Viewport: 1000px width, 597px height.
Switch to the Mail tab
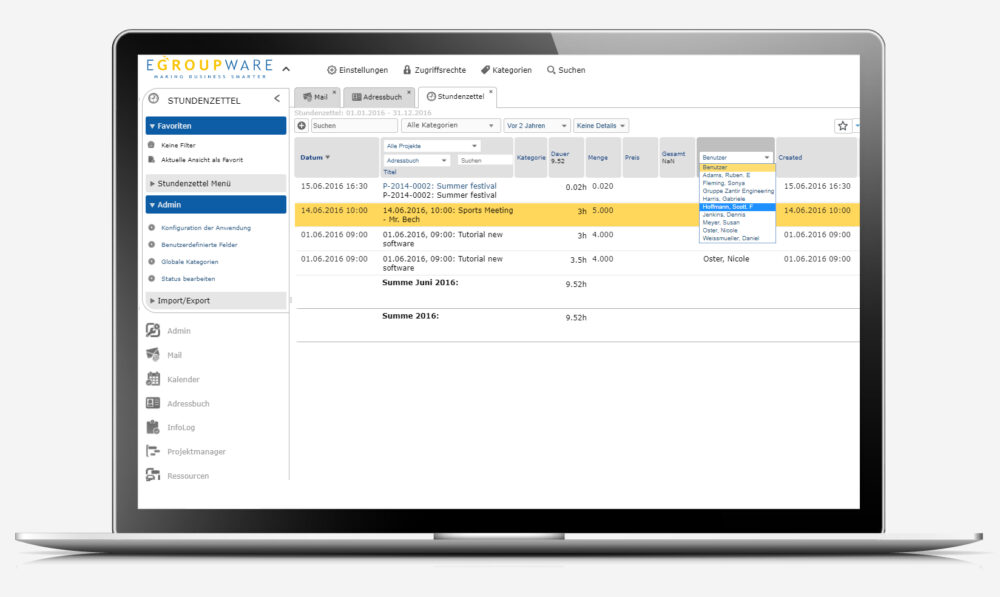click(x=315, y=97)
